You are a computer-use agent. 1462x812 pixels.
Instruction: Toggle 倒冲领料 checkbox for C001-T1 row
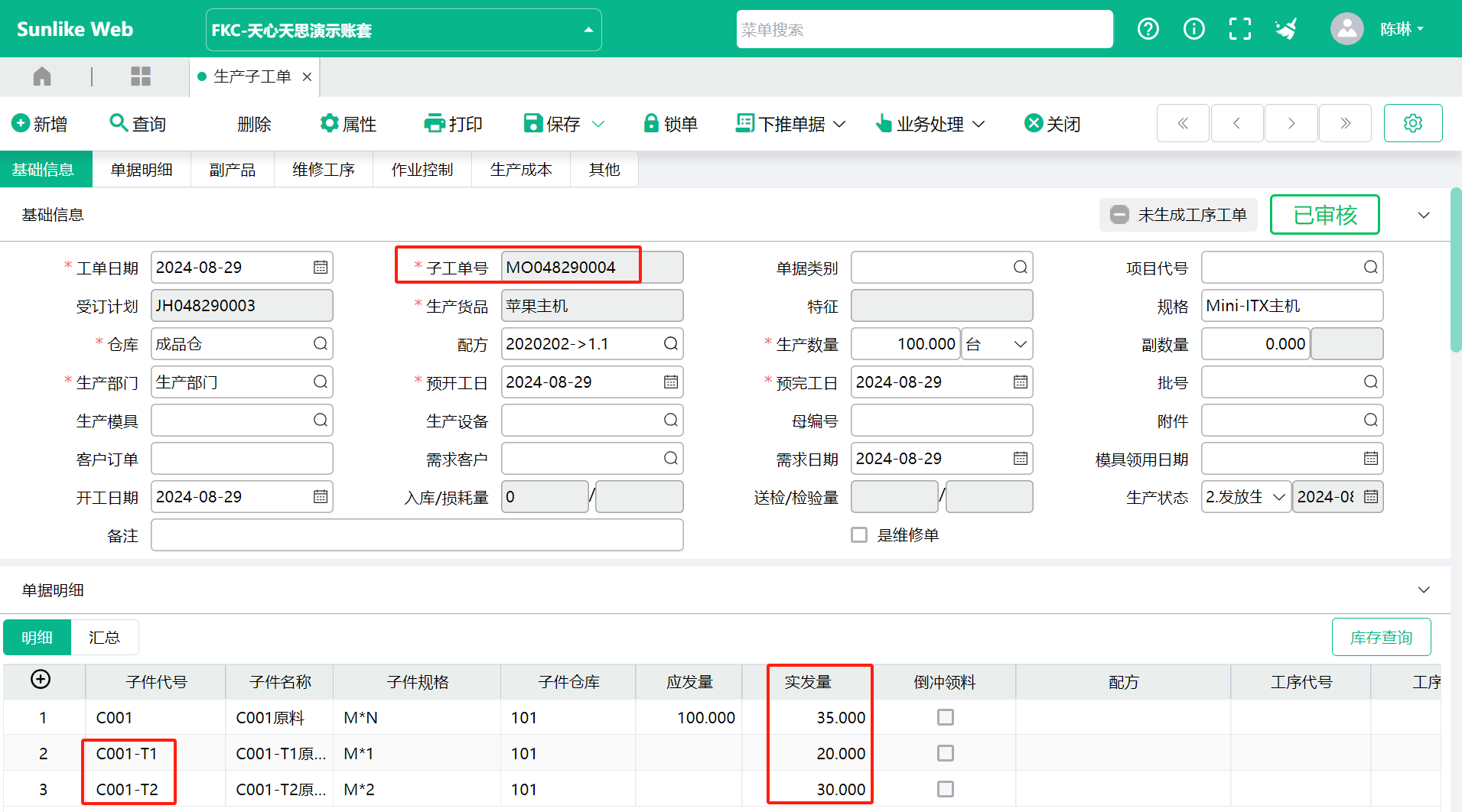(946, 753)
